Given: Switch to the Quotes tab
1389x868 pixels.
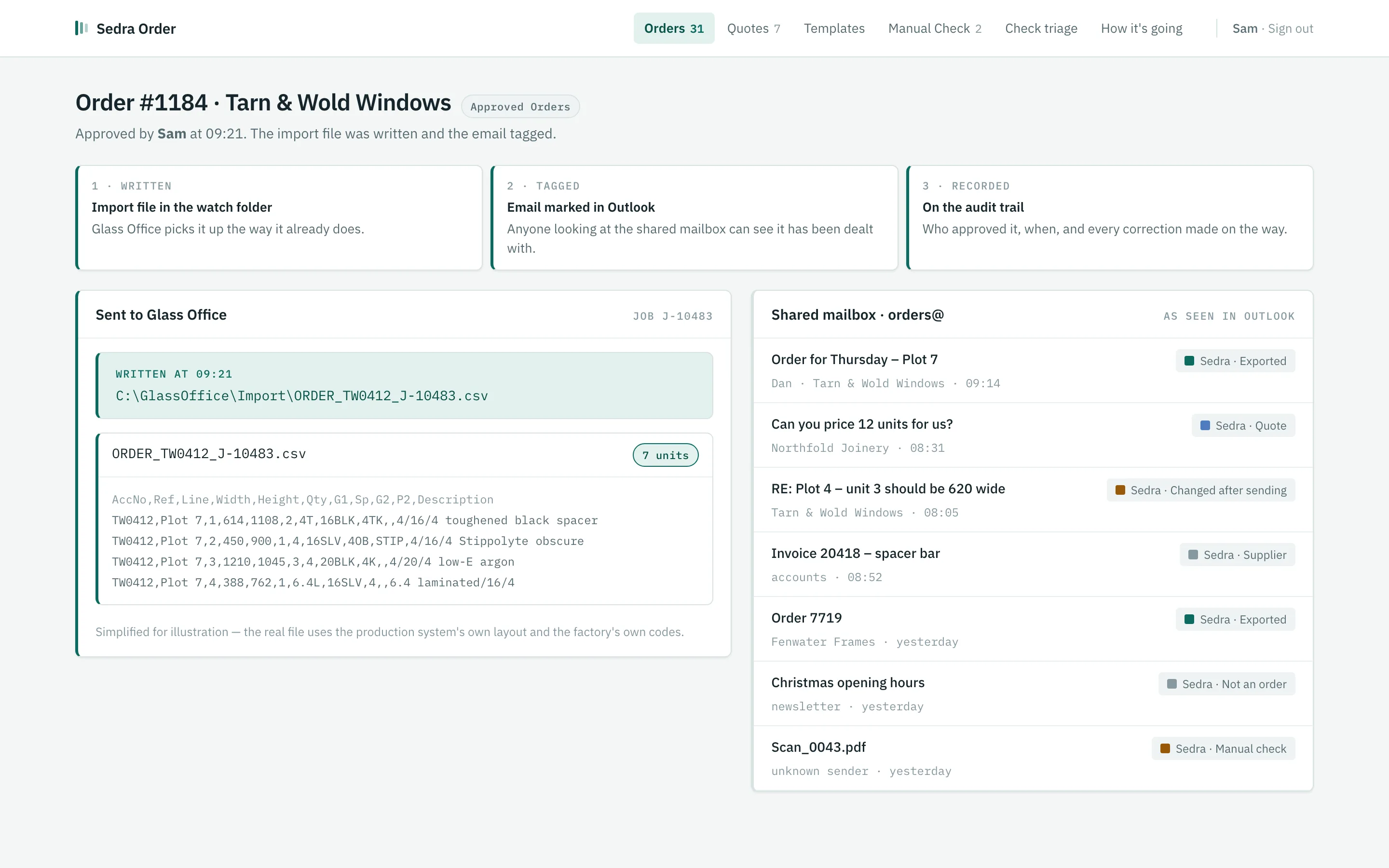Looking at the screenshot, I should pos(753,28).
